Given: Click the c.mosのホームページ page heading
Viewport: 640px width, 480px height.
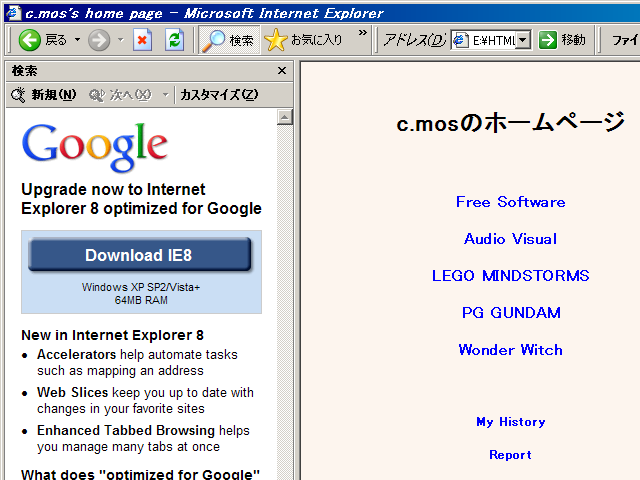Looking at the screenshot, I should (511, 122).
